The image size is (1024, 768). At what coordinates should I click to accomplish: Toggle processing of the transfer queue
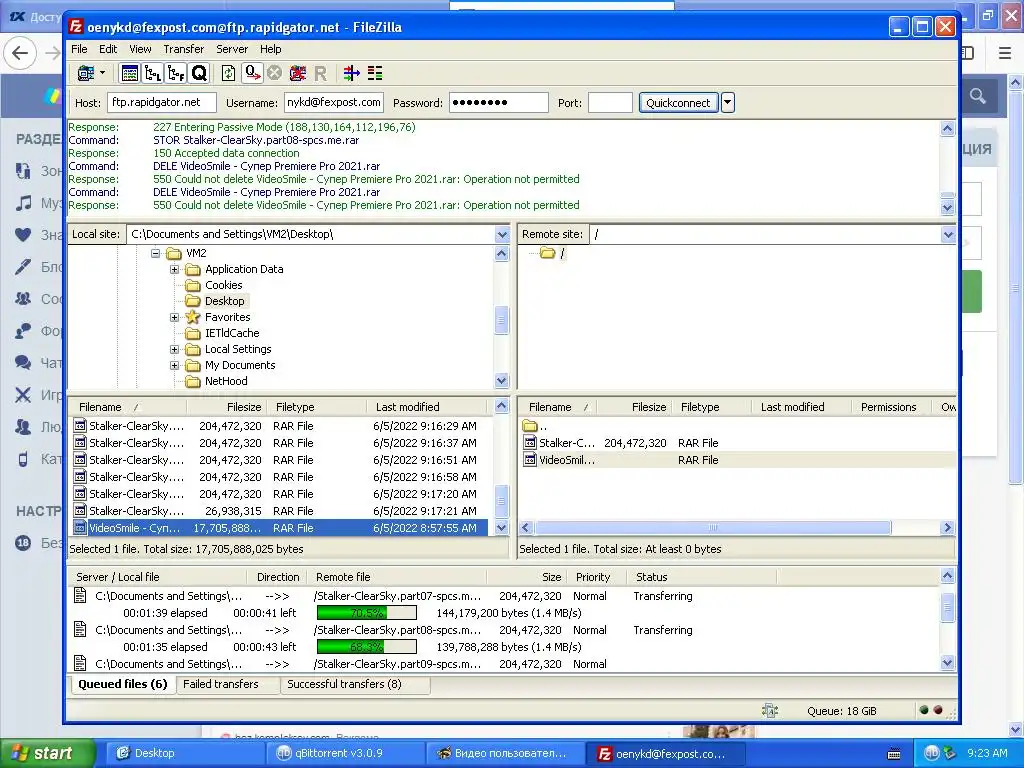tap(252, 73)
